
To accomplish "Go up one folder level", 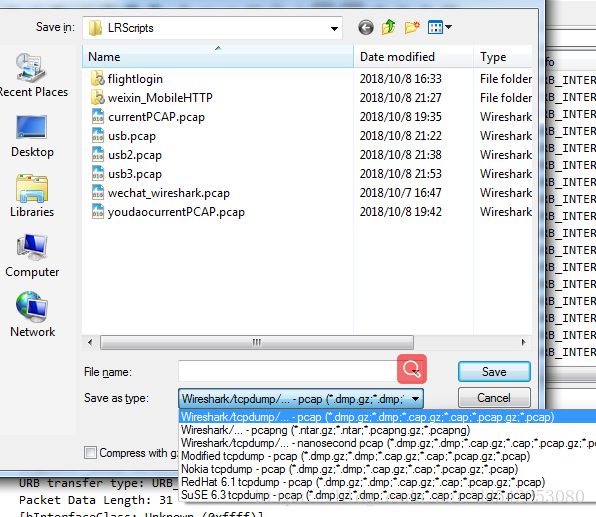I will pyautogui.click(x=388, y=27).
